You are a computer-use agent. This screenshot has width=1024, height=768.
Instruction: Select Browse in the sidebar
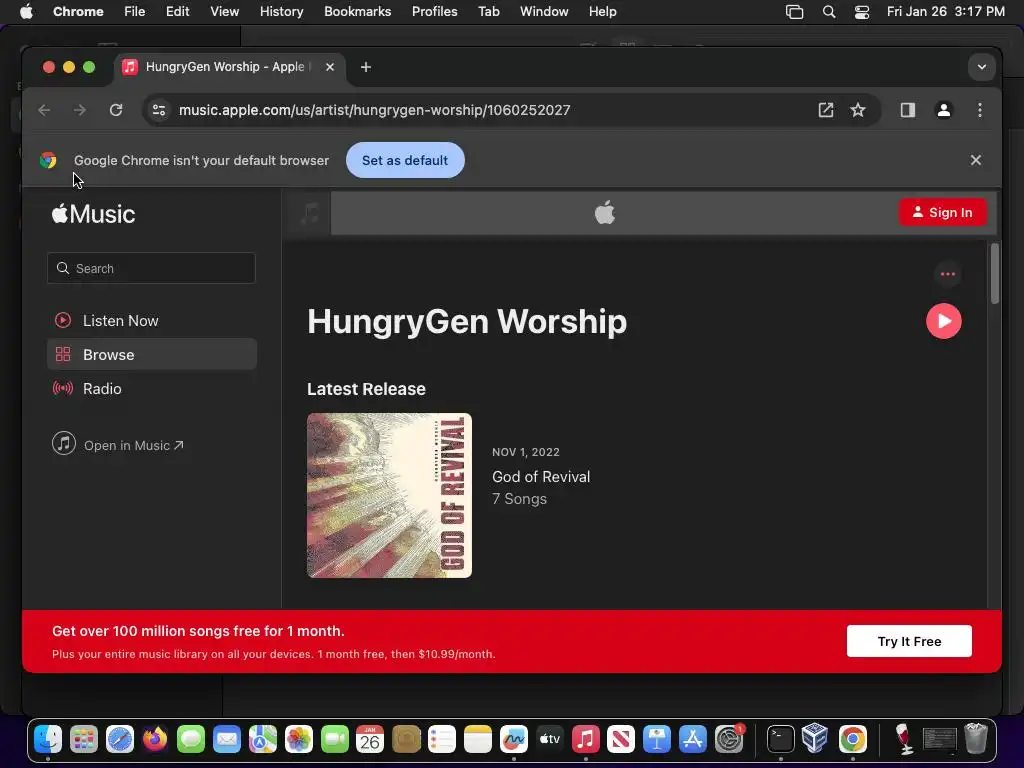[152, 355]
